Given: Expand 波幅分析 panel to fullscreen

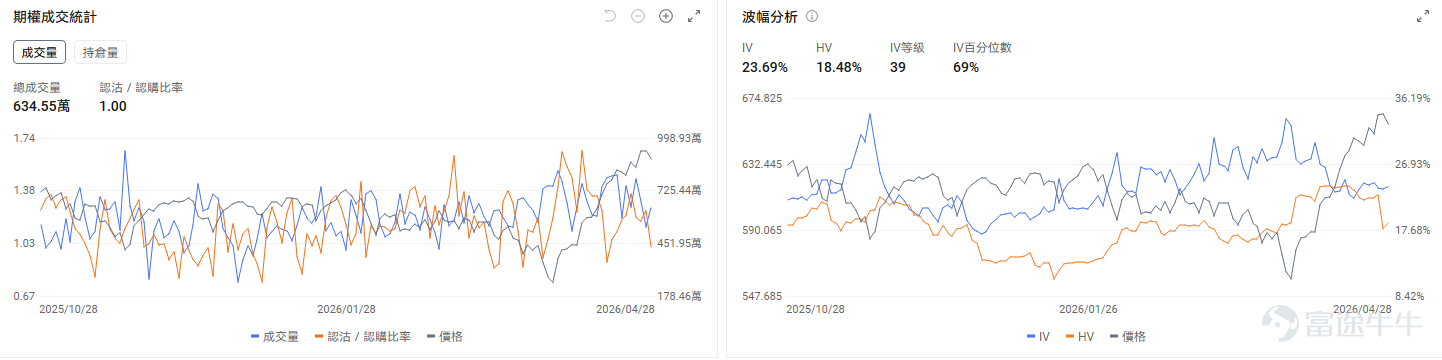Looking at the screenshot, I should coord(1423,17).
